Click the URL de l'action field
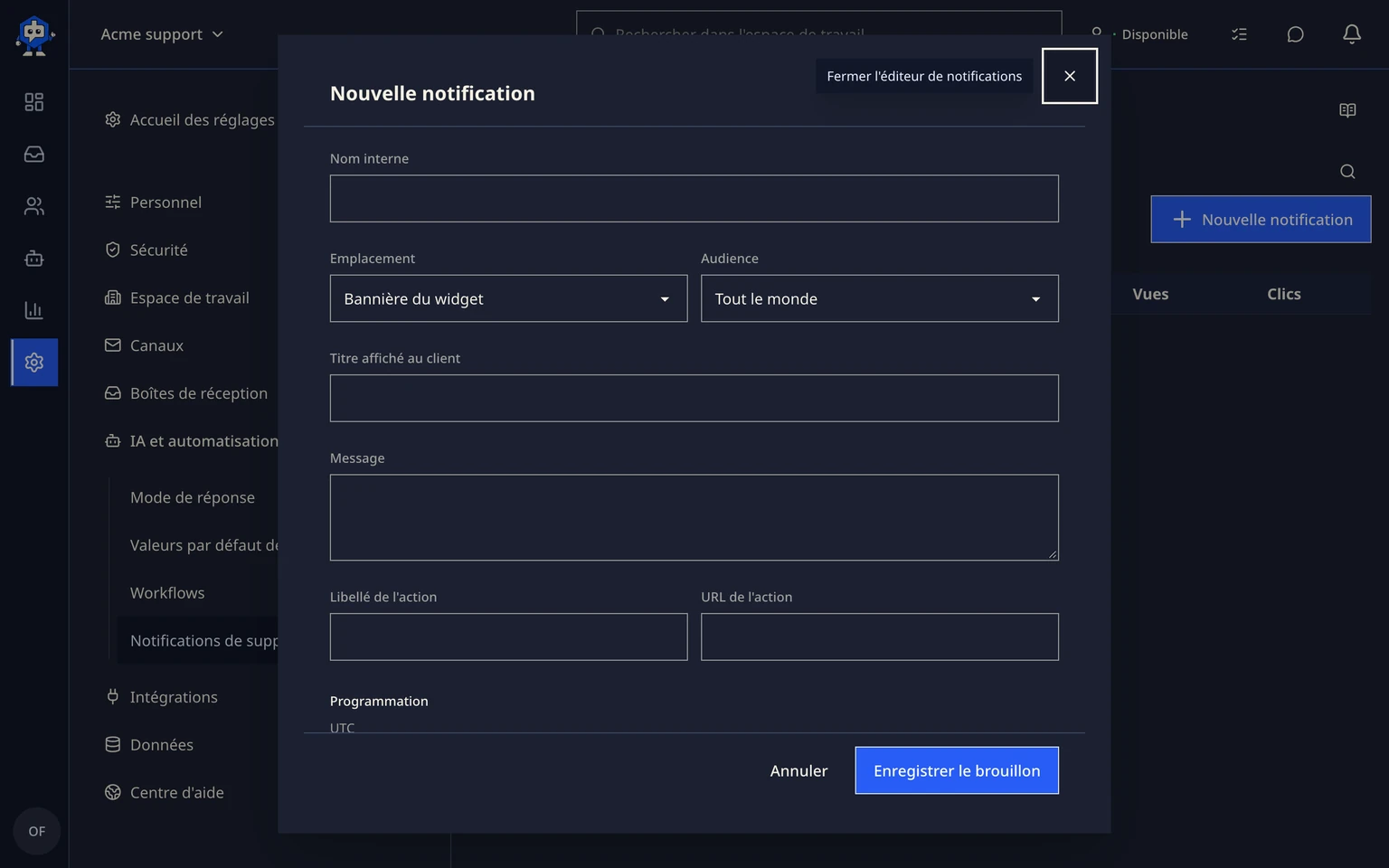 click(x=879, y=637)
